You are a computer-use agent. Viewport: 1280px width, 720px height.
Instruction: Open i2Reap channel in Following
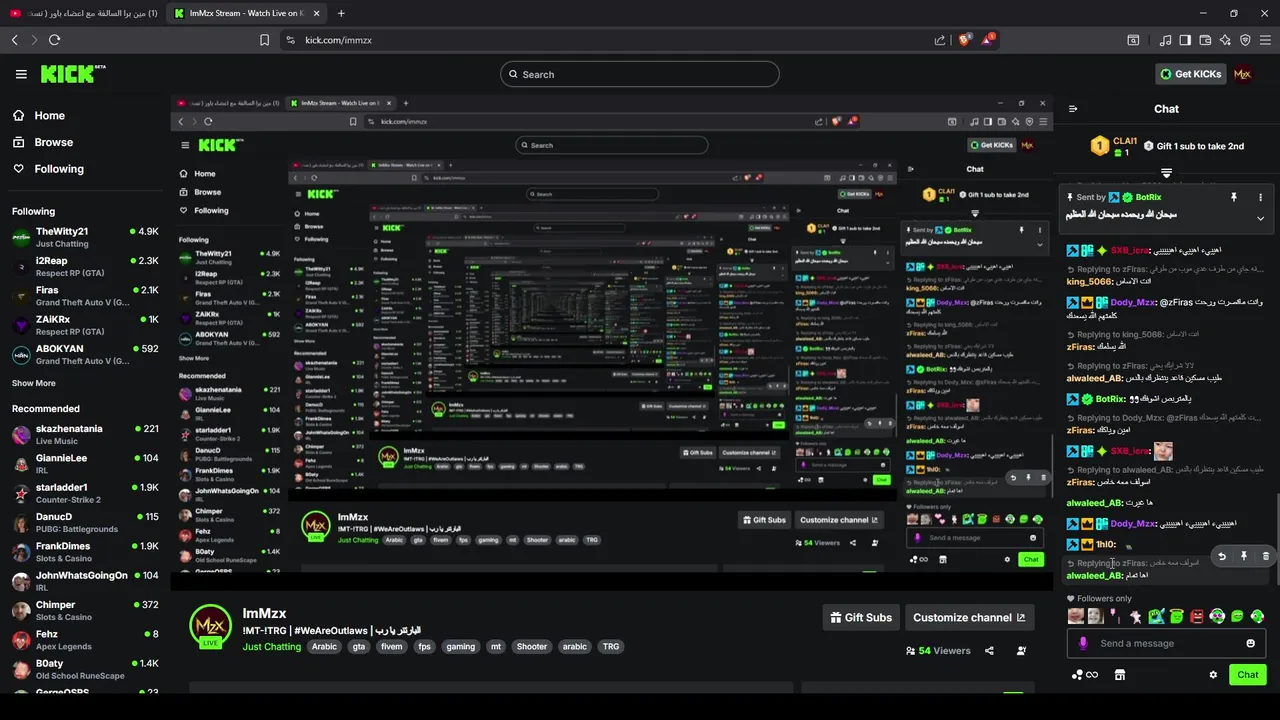click(85, 266)
